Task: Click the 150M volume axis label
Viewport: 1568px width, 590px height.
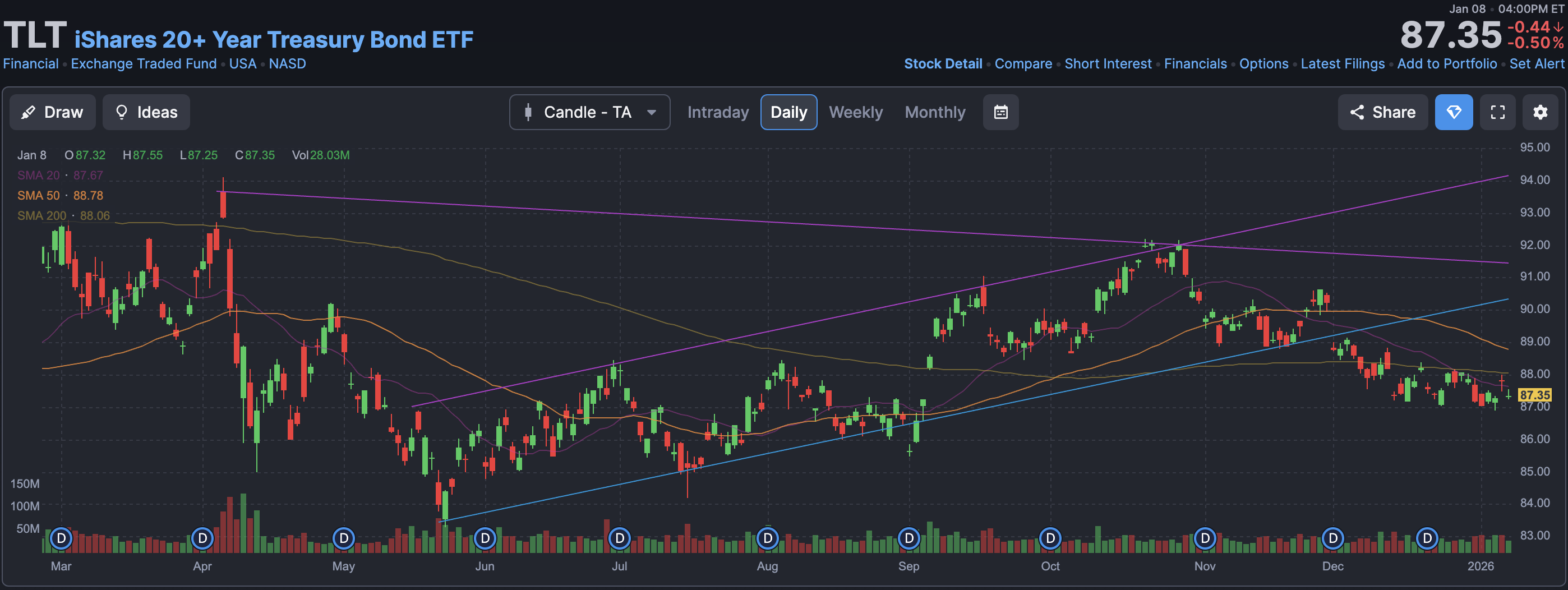Action: (x=25, y=483)
